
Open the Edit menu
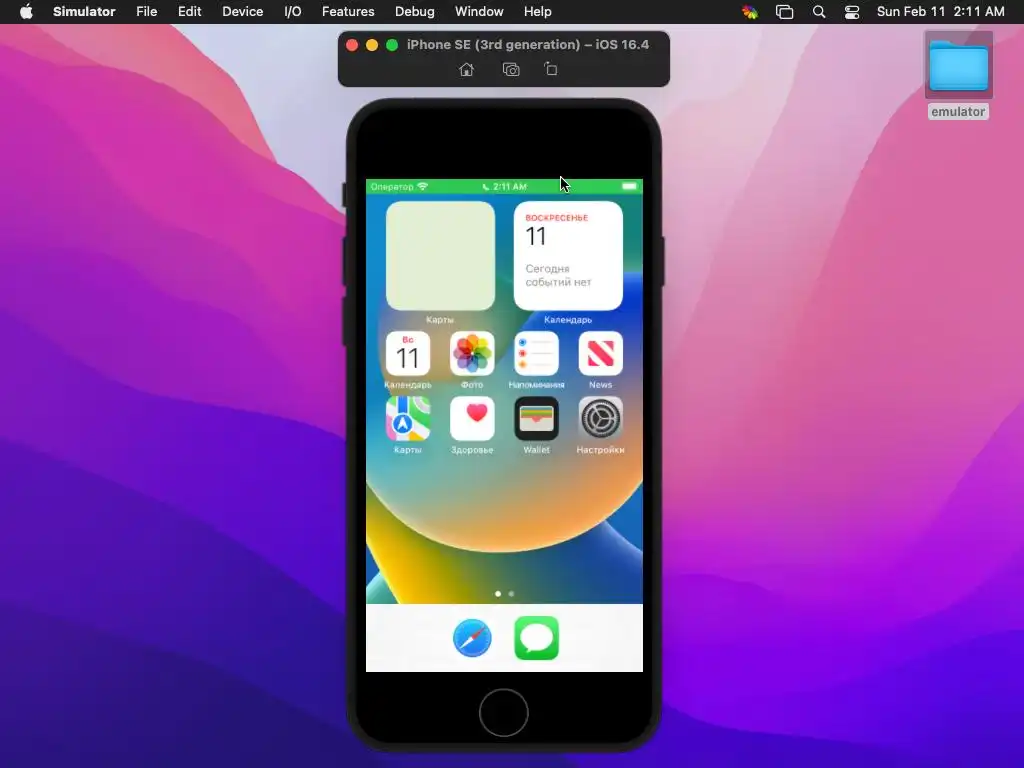click(189, 12)
